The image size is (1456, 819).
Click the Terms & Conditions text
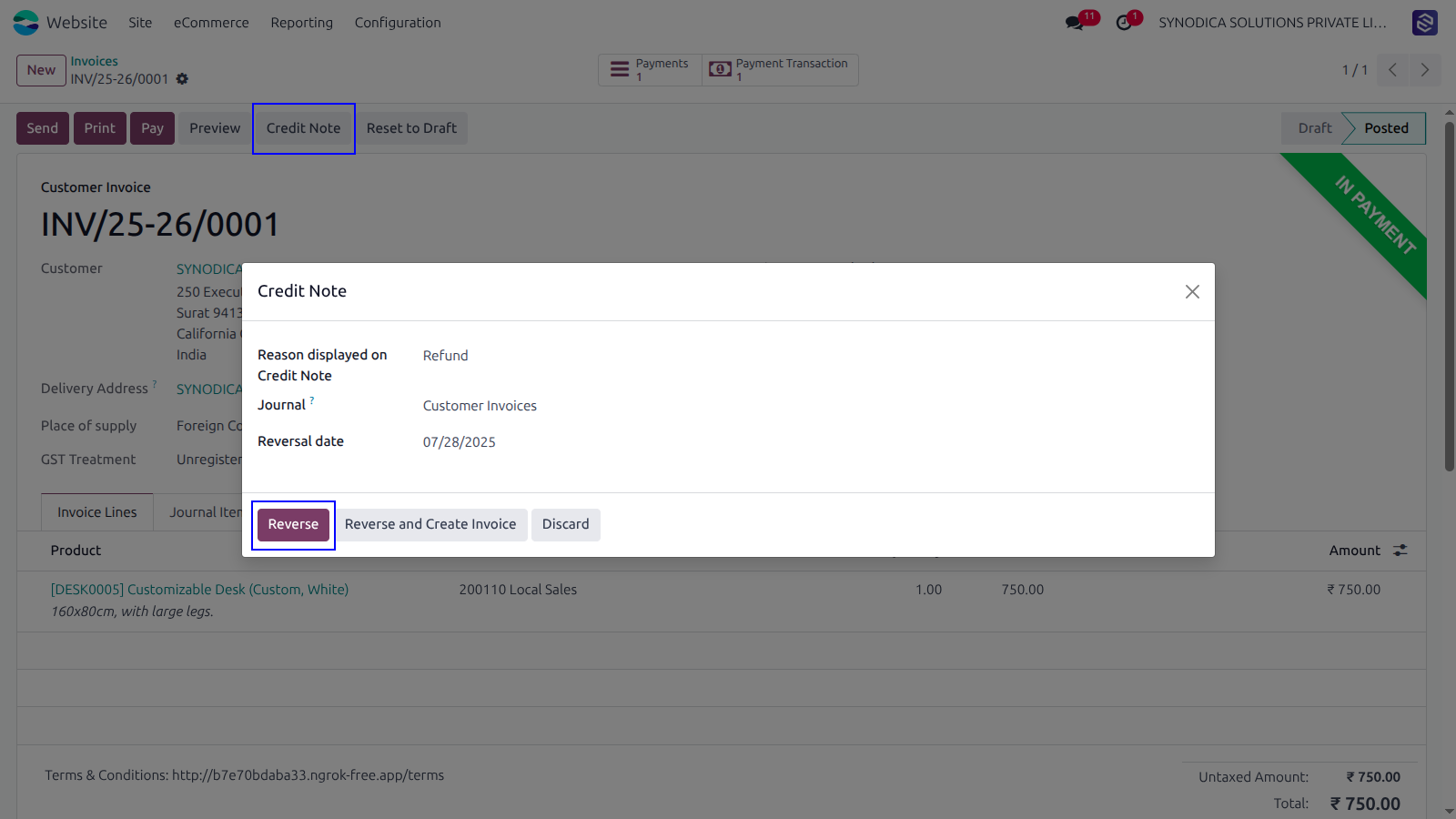[245, 775]
